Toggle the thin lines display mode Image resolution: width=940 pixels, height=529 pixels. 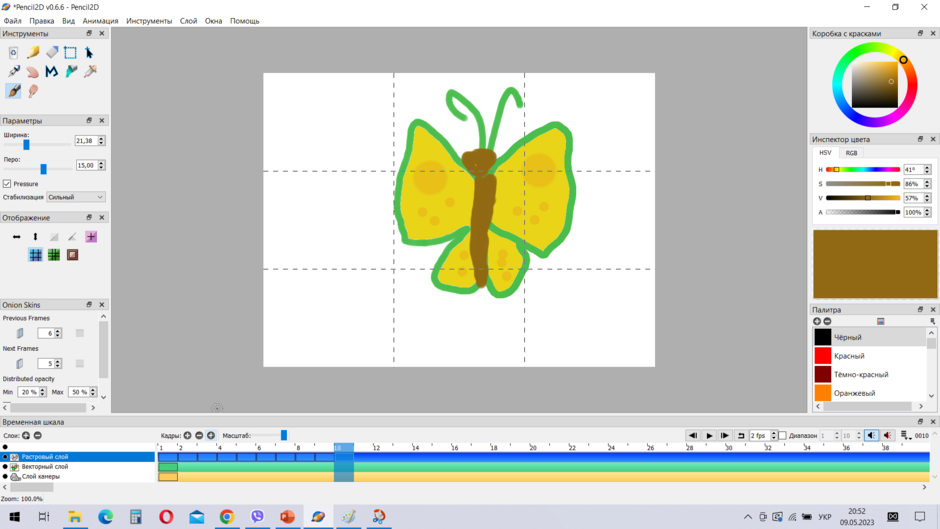pos(54,237)
